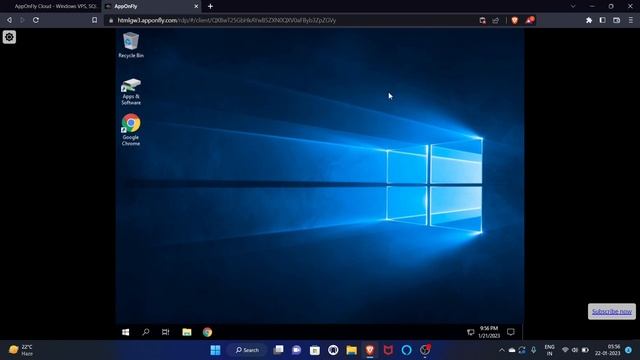Image resolution: width=640 pixels, height=360 pixels.
Task: Open Microsoft Teams Chat on host taskbar
Action: pyautogui.click(x=297, y=350)
